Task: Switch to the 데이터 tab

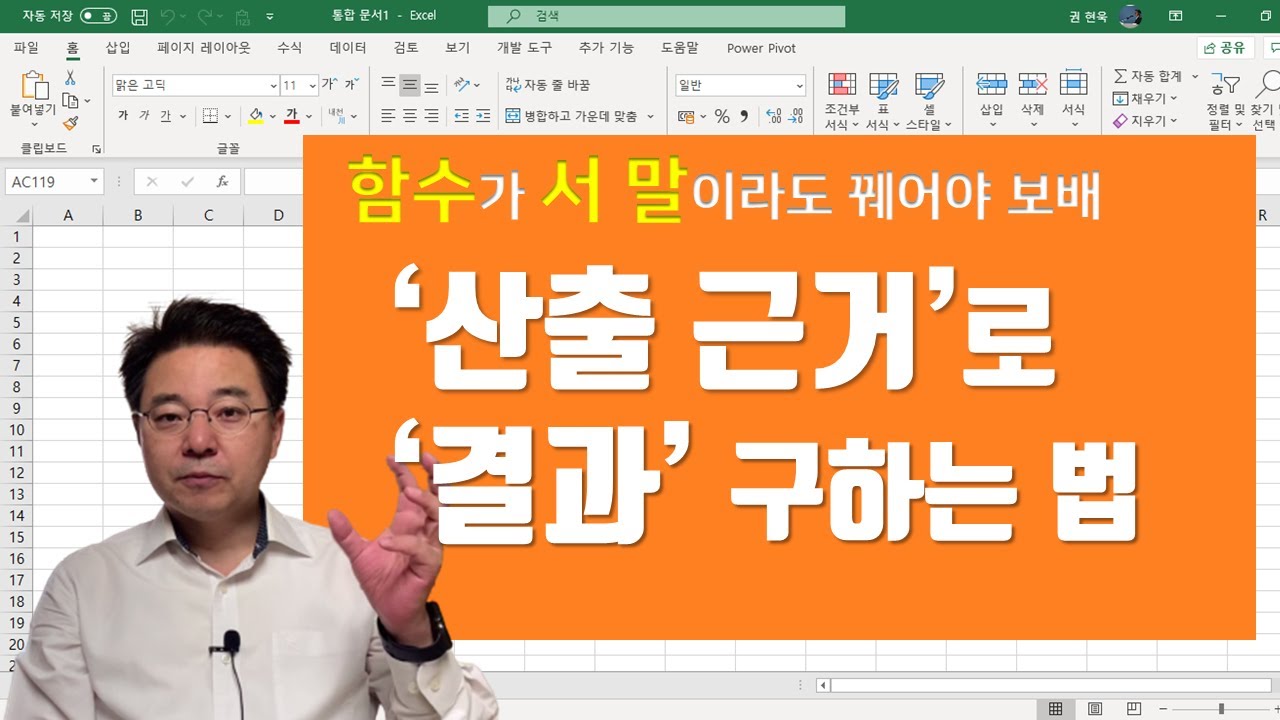Action: [x=348, y=47]
